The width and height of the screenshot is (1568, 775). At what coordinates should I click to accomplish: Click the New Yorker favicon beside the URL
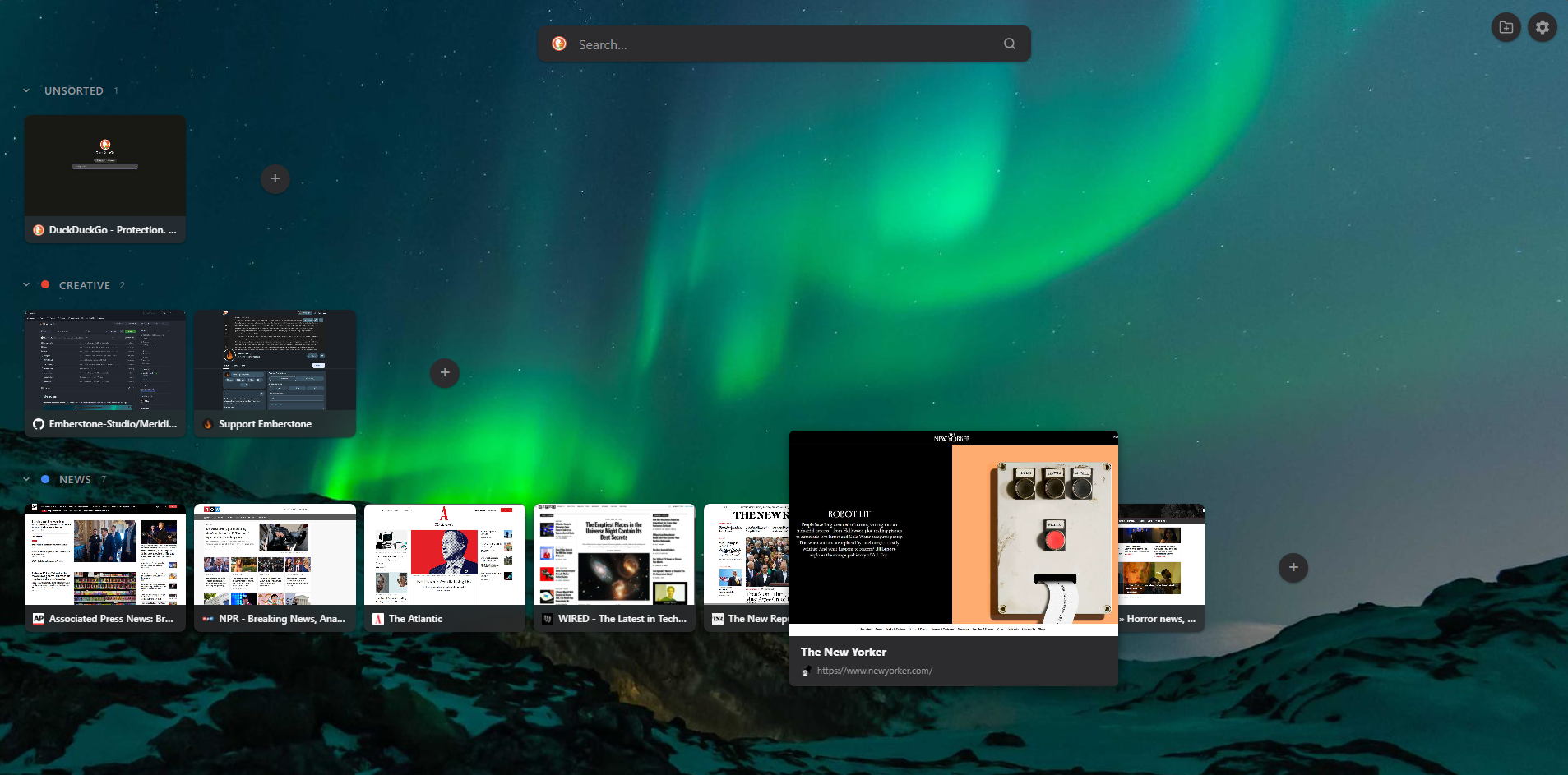[x=806, y=671]
